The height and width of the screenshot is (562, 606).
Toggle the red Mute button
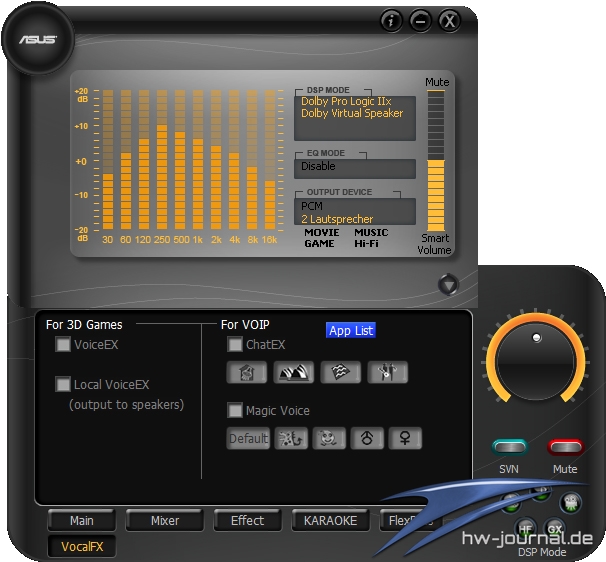tap(565, 447)
